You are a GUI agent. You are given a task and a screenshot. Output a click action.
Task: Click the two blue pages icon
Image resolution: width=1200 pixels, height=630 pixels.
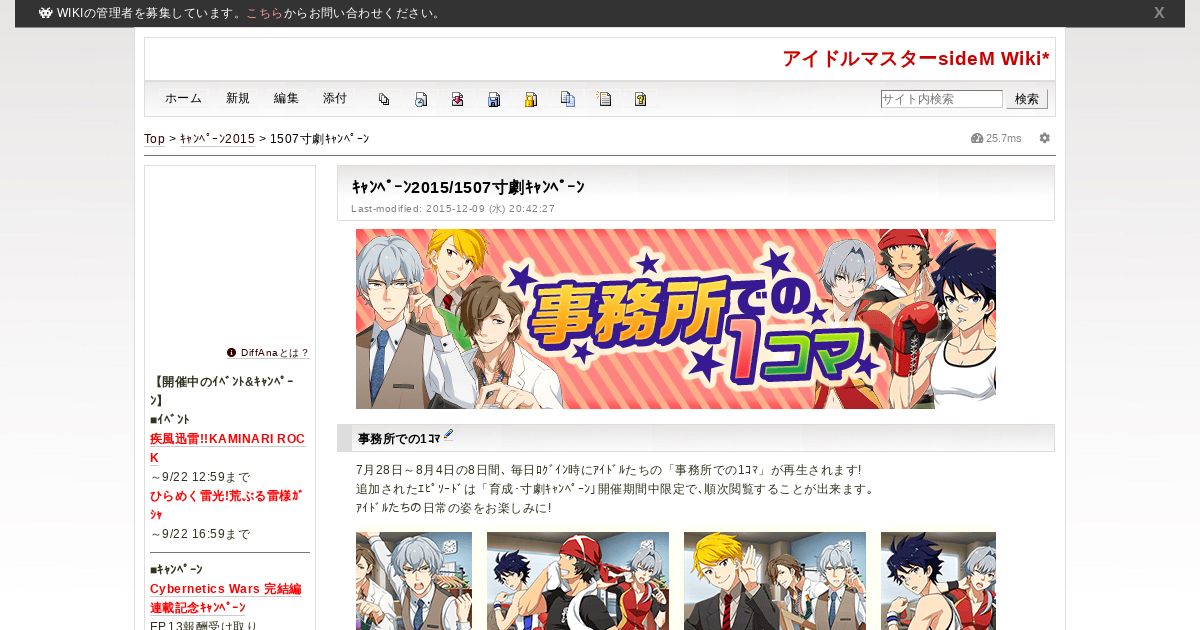tap(568, 99)
